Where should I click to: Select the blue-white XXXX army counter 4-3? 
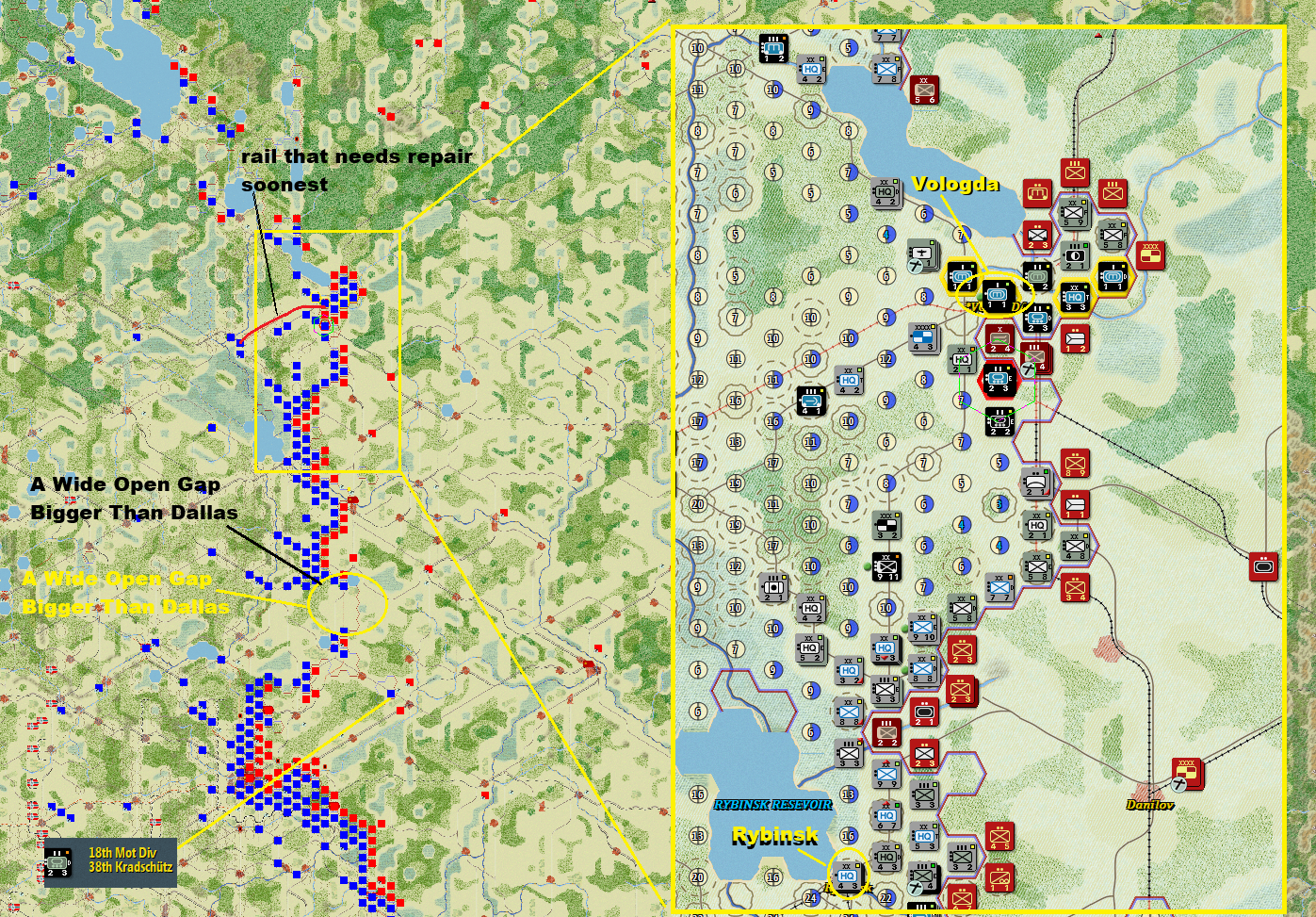(924, 338)
